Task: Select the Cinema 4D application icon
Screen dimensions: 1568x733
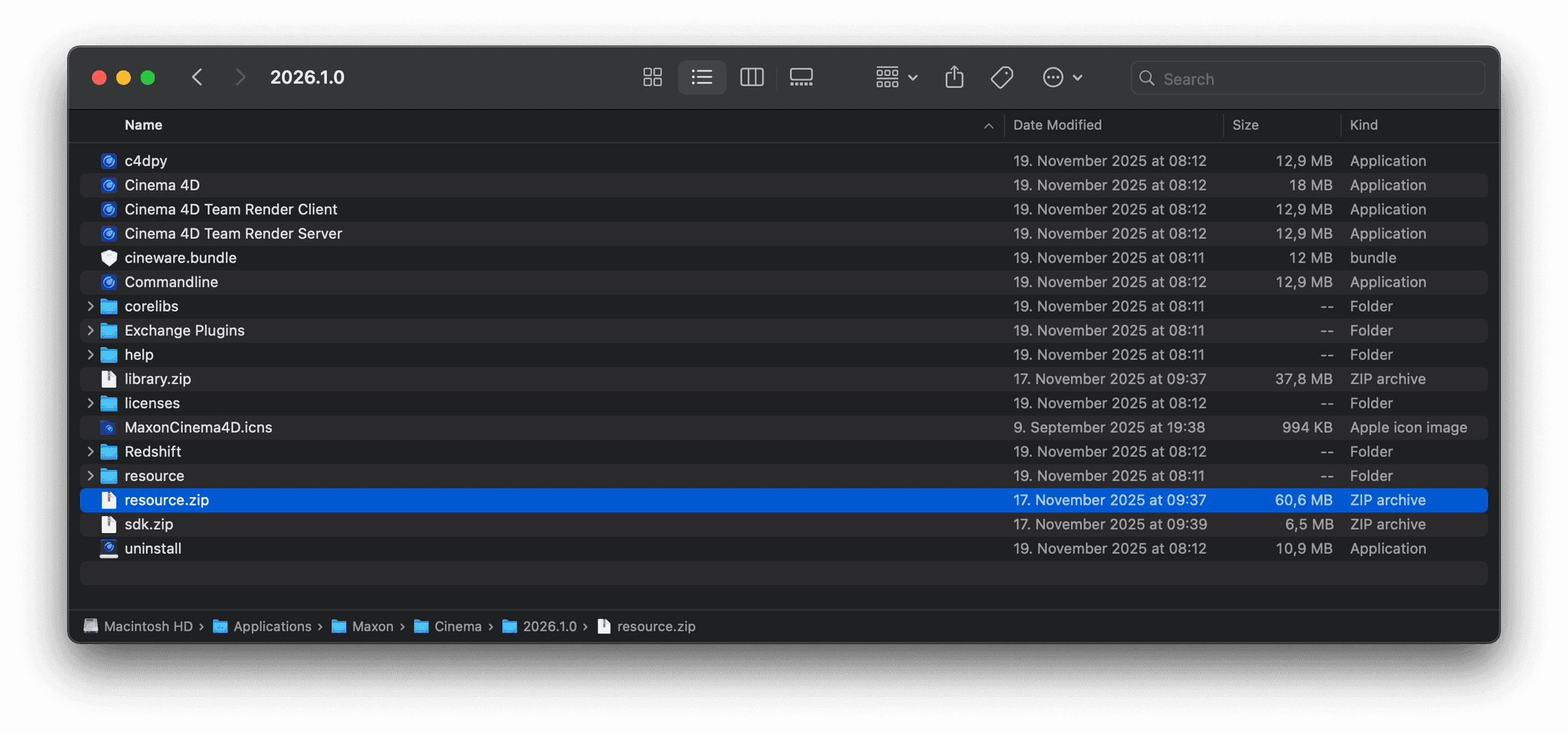Action: coord(109,185)
